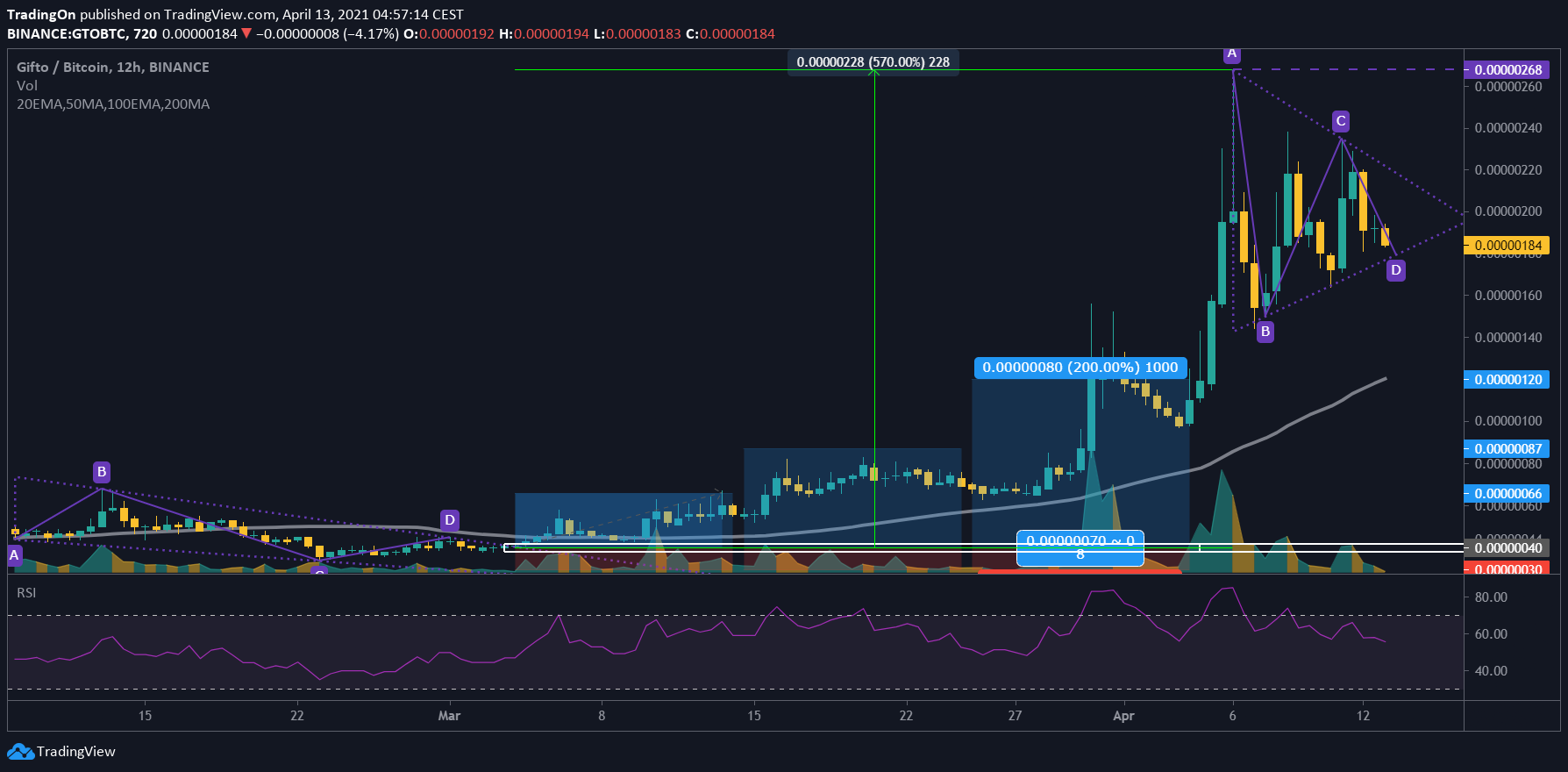Click the 12 date label on the time axis
The width and height of the screenshot is (1568, 772).
point(1362,716)
